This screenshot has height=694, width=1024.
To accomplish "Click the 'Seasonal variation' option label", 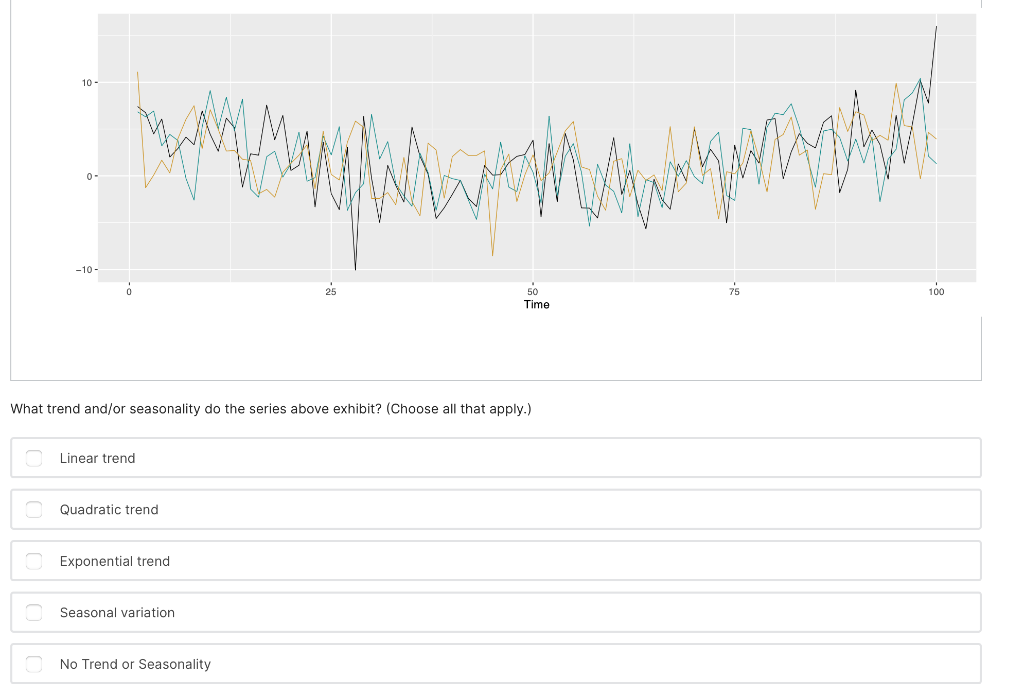I will [118, 612].
